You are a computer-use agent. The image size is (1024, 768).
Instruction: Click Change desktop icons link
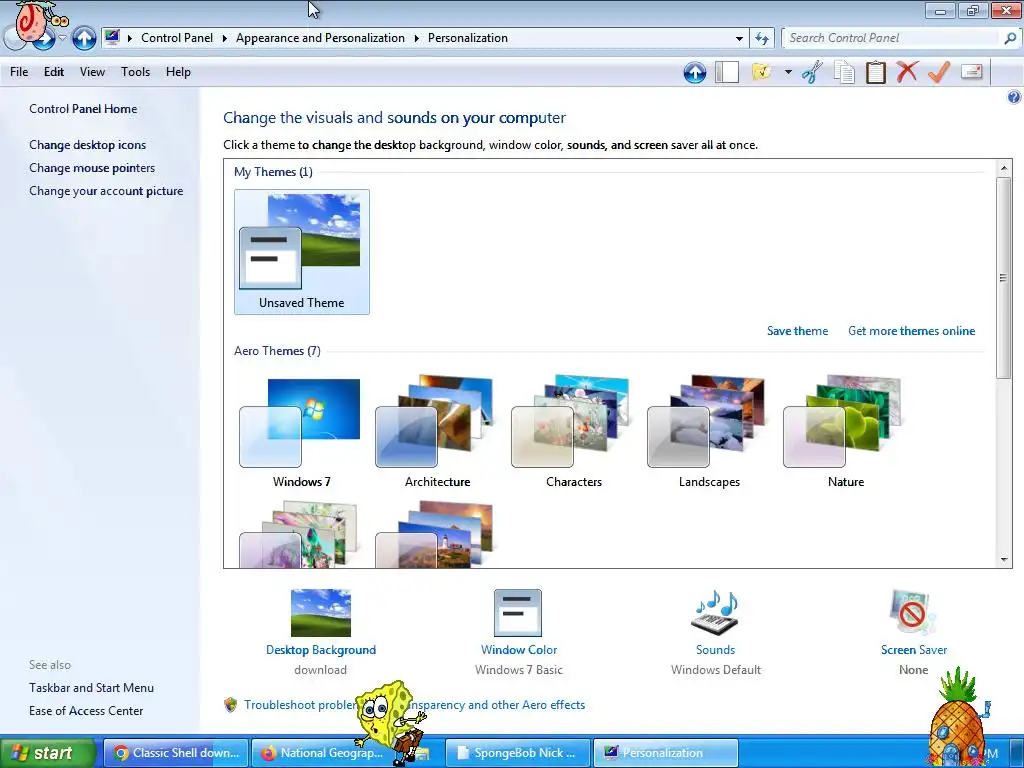click(x=88, y=145)
